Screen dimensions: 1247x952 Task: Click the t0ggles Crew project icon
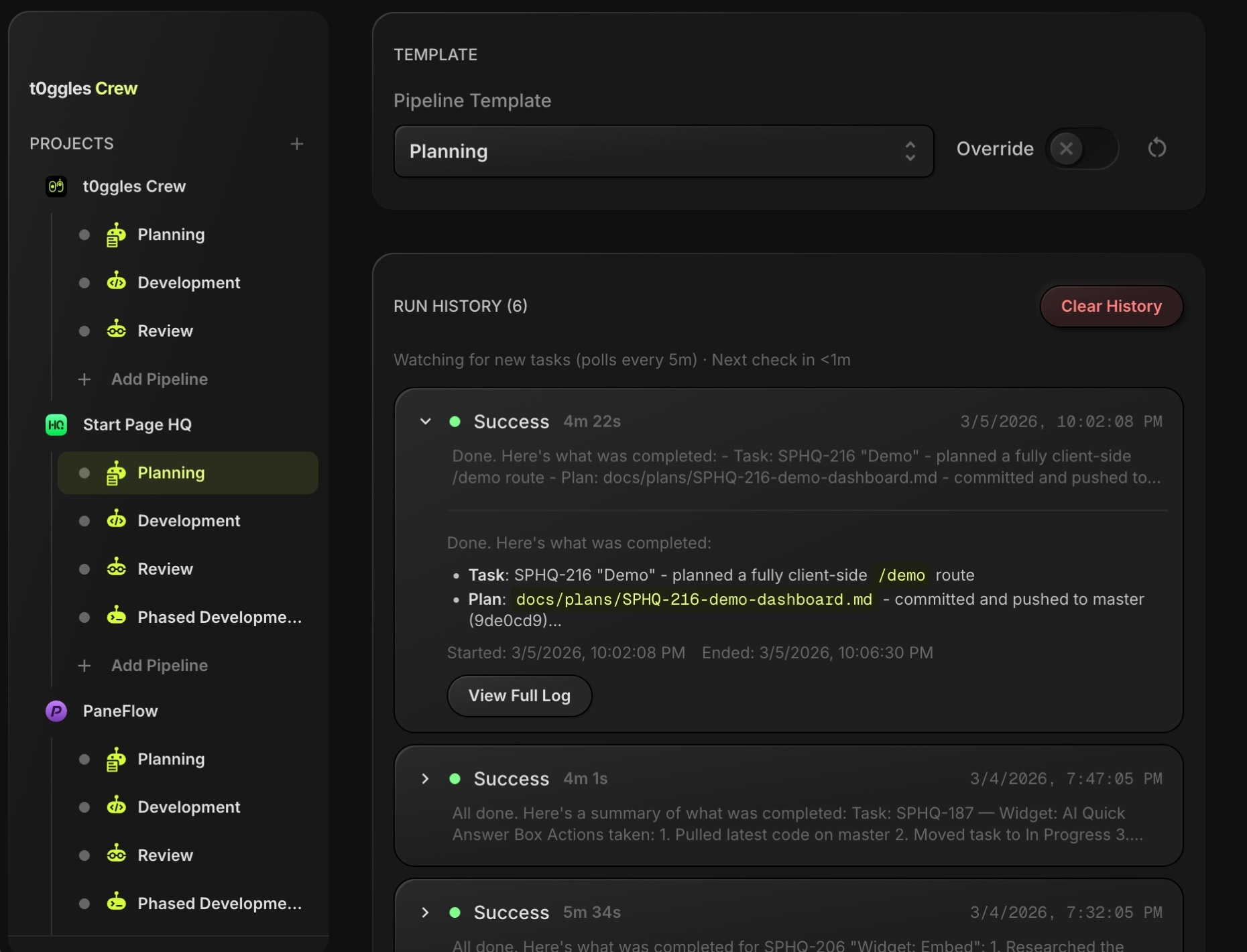click(x=56, y=186)
